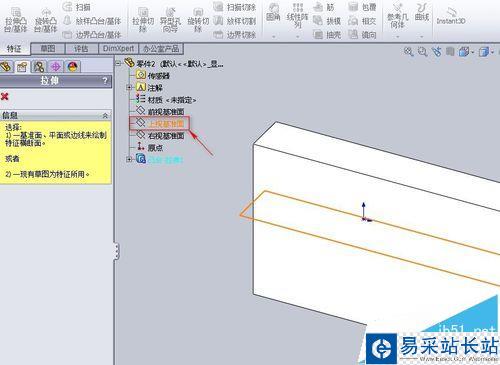The height and width of the screenshot is (365, 500).
Task: Open the DisplayManager color ball tab
Action: [72, 66]
